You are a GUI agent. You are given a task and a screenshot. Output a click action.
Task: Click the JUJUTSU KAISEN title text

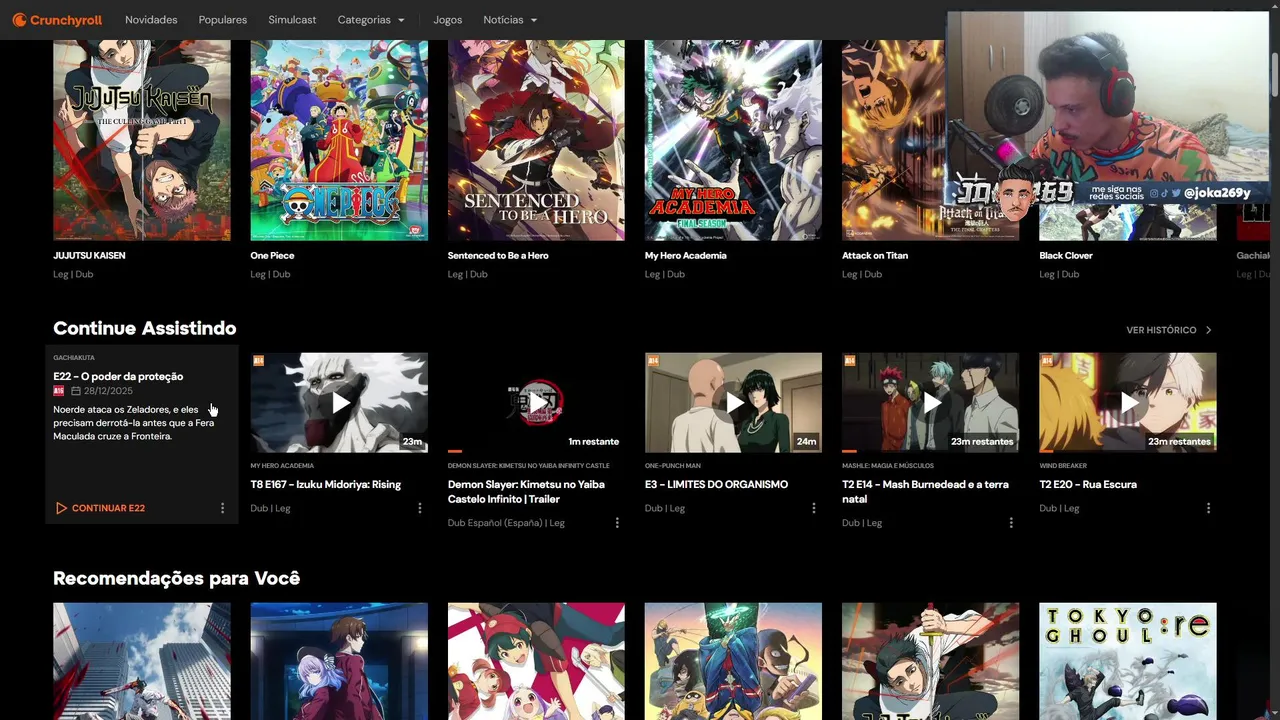pos(89,256)
